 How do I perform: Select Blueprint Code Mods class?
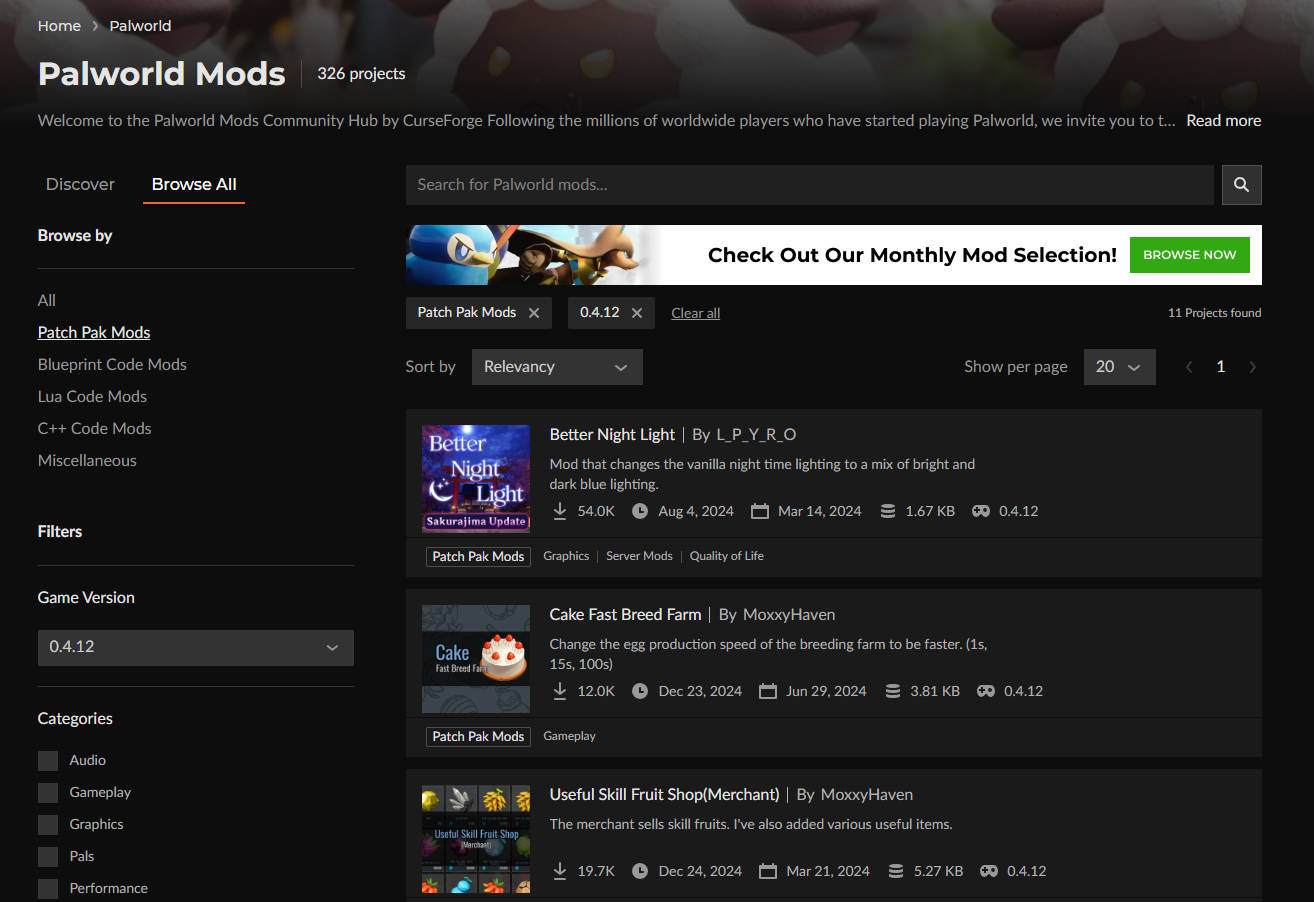pos(112,364)
